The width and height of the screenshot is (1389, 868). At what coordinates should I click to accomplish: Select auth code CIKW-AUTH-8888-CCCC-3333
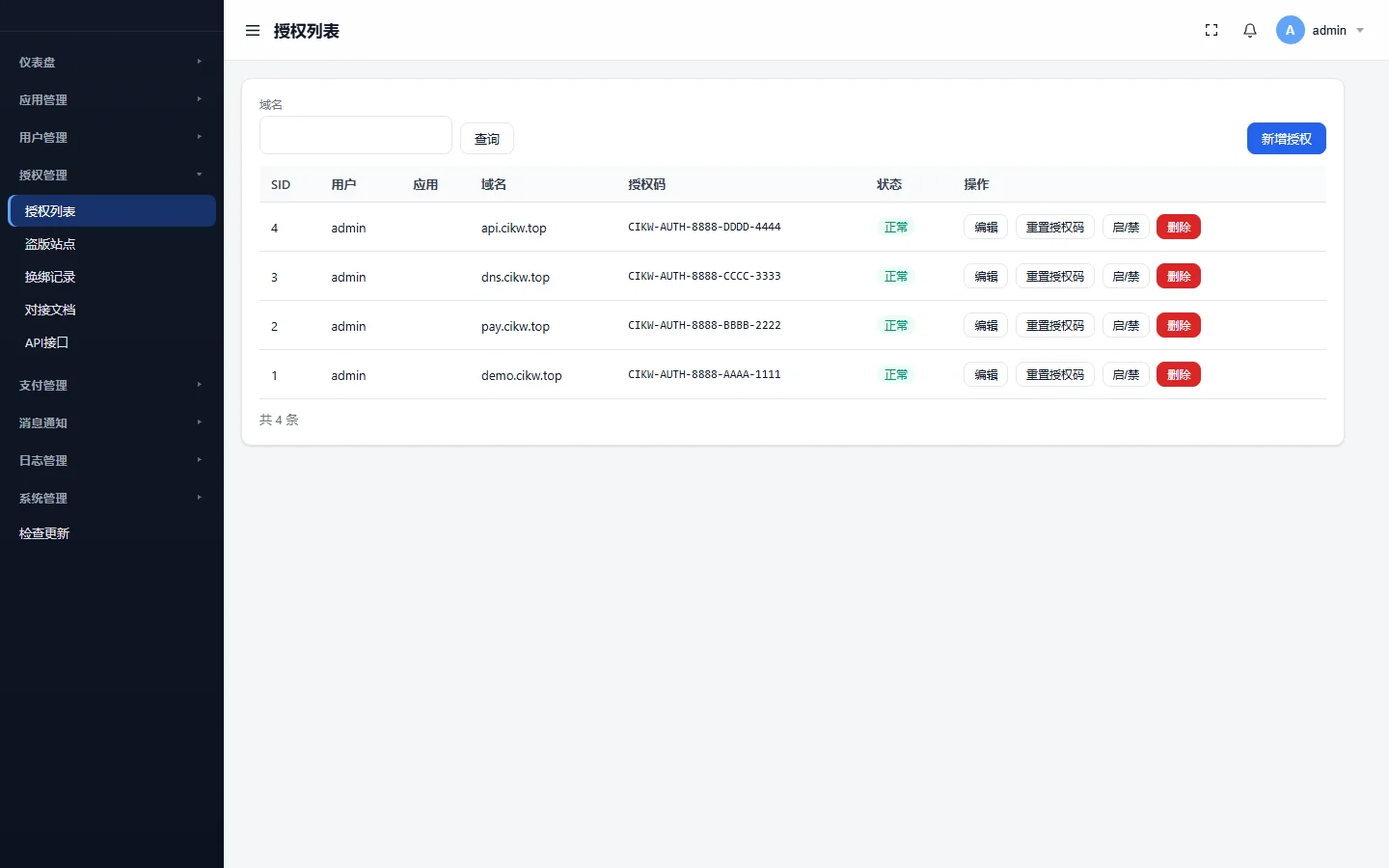coord(704,276)
